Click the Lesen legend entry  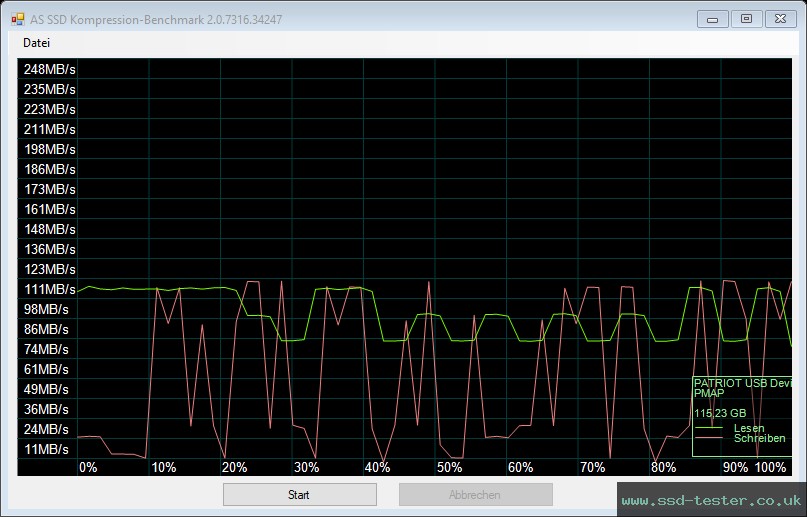749,428
